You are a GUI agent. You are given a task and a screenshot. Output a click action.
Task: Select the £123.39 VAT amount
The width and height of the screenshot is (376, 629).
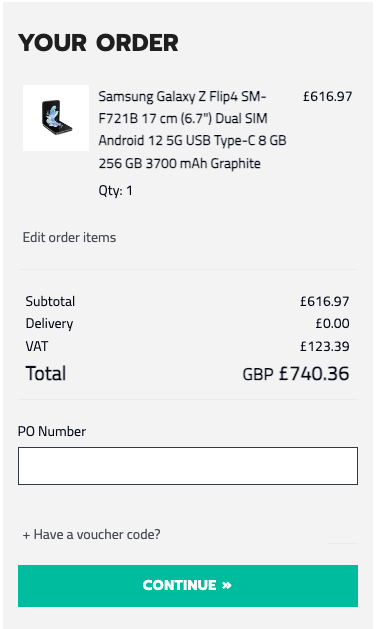325,346
